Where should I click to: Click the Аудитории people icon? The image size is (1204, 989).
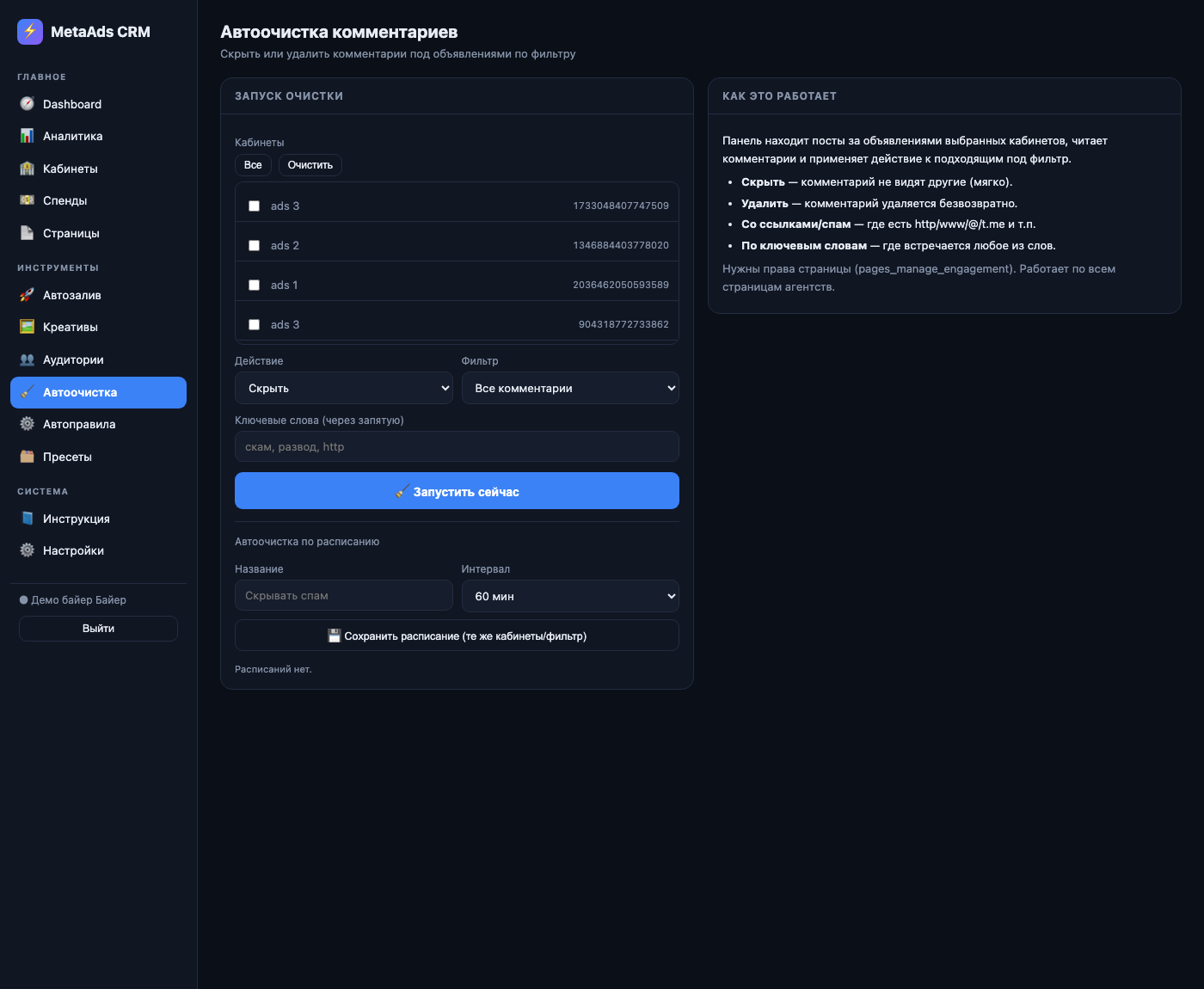pyautogui.click(x=28, y=359)
